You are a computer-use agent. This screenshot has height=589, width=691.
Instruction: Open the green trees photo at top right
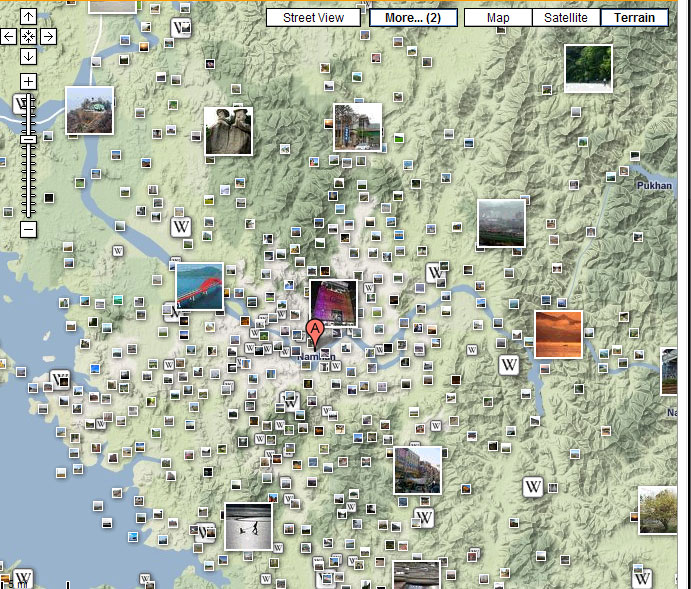click(588, 68)
